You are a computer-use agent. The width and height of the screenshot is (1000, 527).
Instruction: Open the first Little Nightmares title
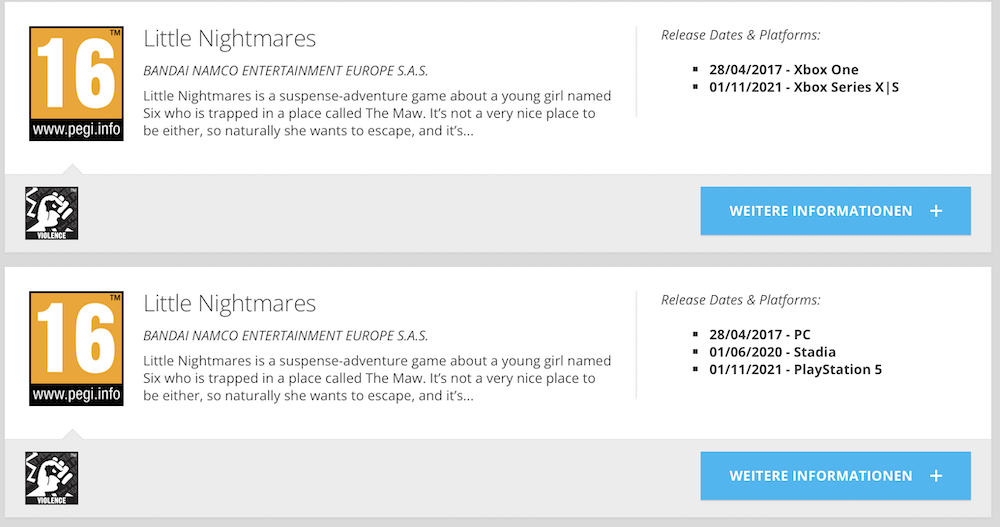click(230, 39)
